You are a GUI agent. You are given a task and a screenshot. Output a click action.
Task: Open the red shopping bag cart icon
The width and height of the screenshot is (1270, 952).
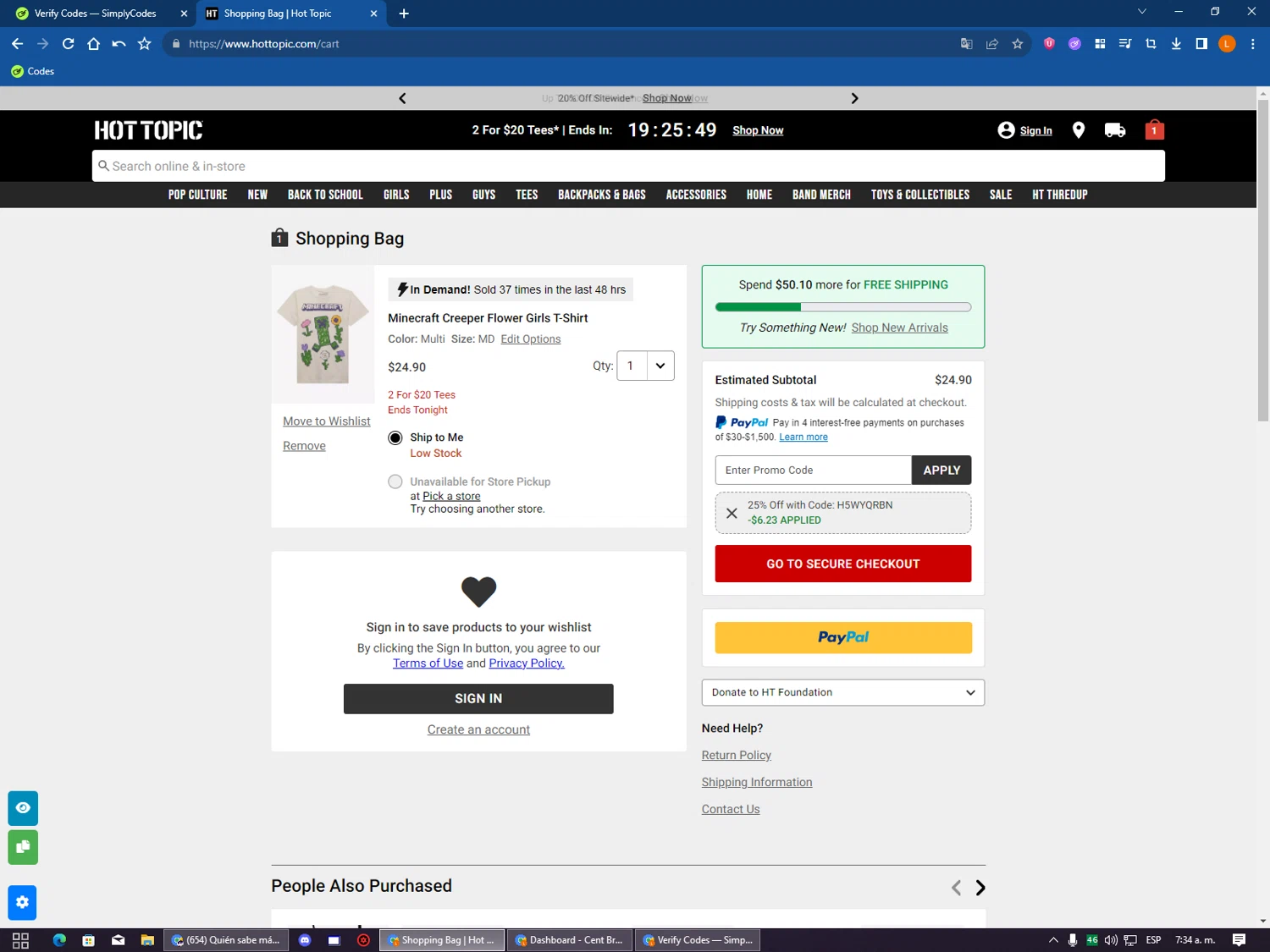(x=1154, y=129)
